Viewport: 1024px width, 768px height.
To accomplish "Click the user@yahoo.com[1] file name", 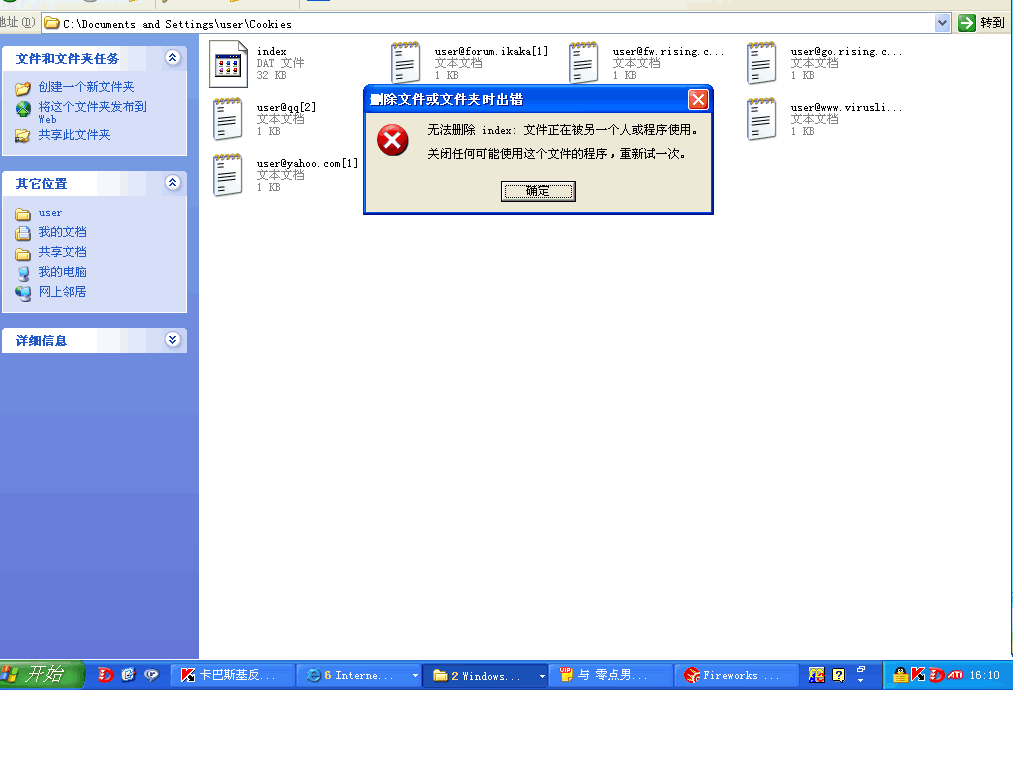I will (x=307, y=163).
